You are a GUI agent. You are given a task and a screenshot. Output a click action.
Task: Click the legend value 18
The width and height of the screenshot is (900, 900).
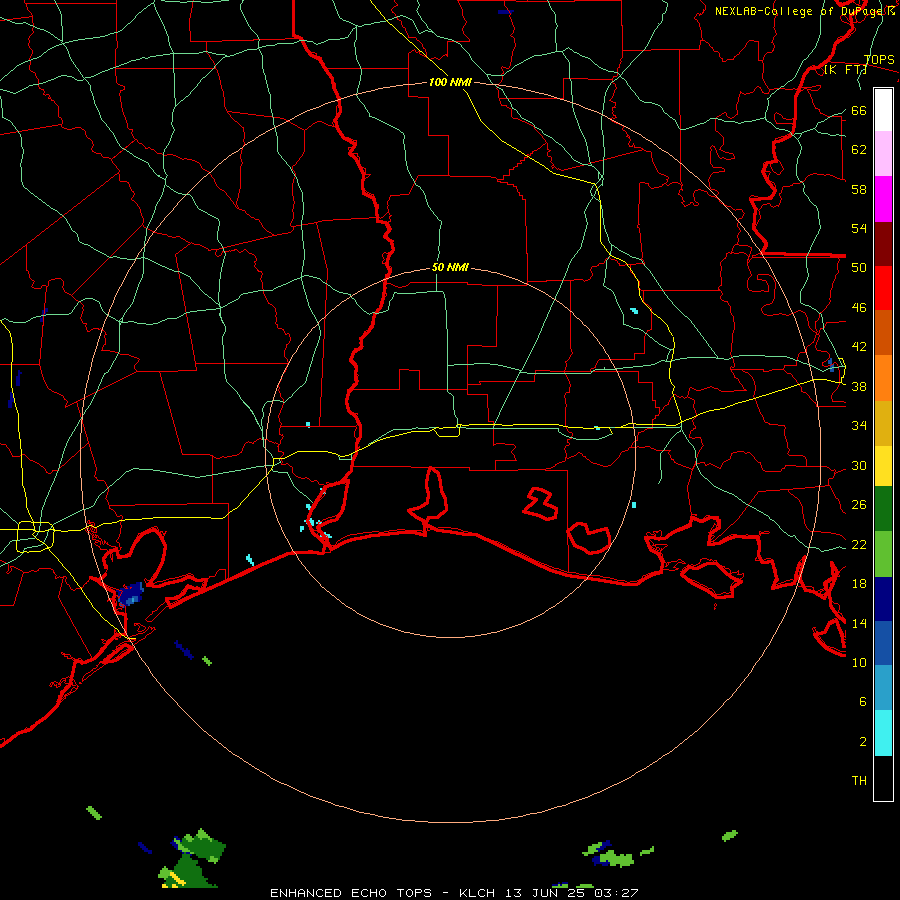pyautogui.click(x=859, y=583)
